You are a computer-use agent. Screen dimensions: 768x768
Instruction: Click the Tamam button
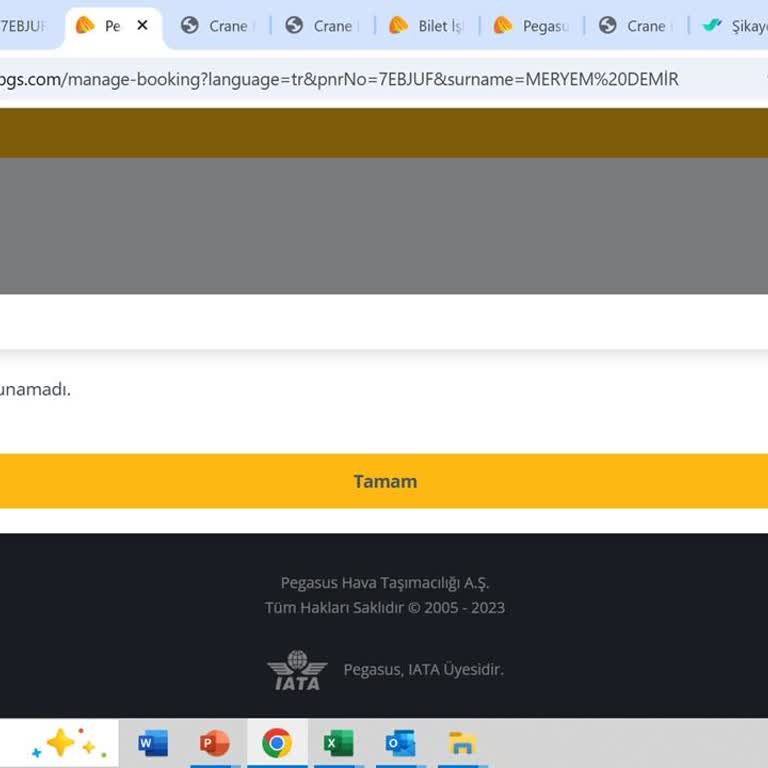tap(384, 481)
